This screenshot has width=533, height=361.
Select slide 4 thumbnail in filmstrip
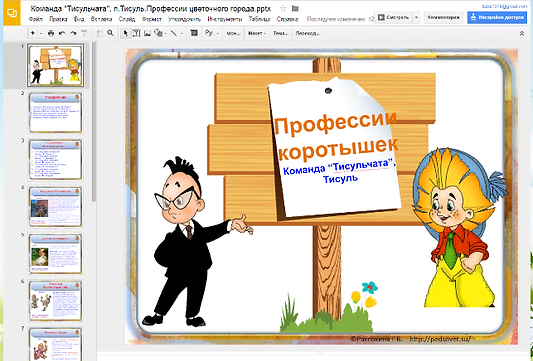click(x=55, y=206)
